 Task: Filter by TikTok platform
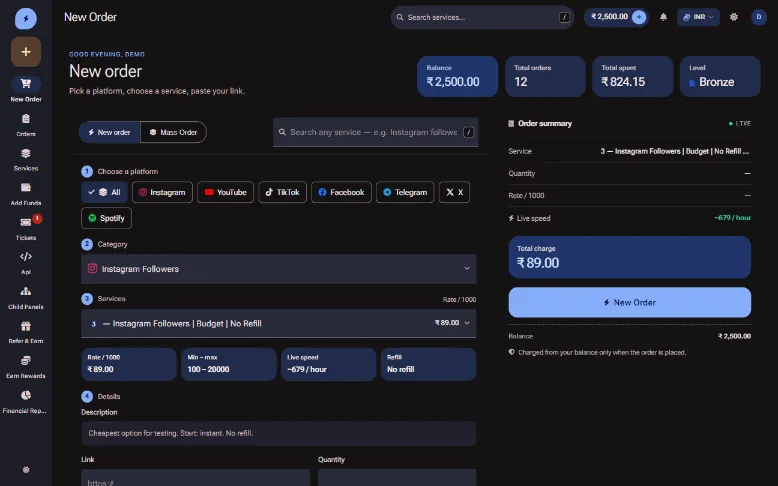282,192
